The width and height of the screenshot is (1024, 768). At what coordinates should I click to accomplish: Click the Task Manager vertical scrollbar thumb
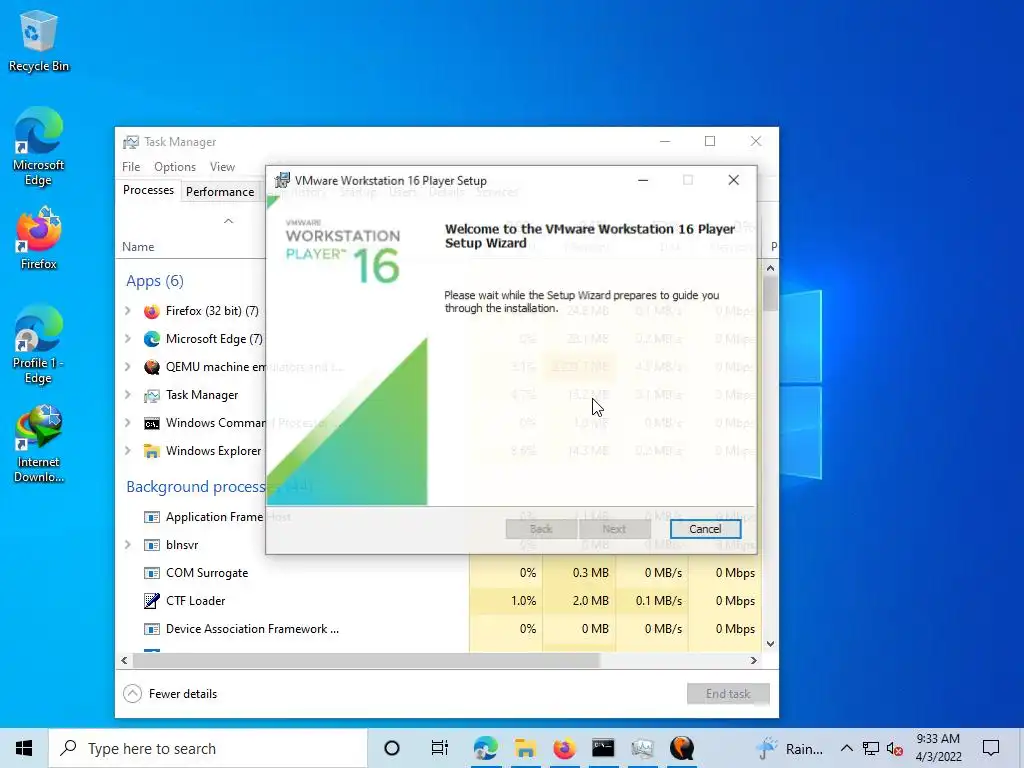pyautogui.click(x=771, y=294)
